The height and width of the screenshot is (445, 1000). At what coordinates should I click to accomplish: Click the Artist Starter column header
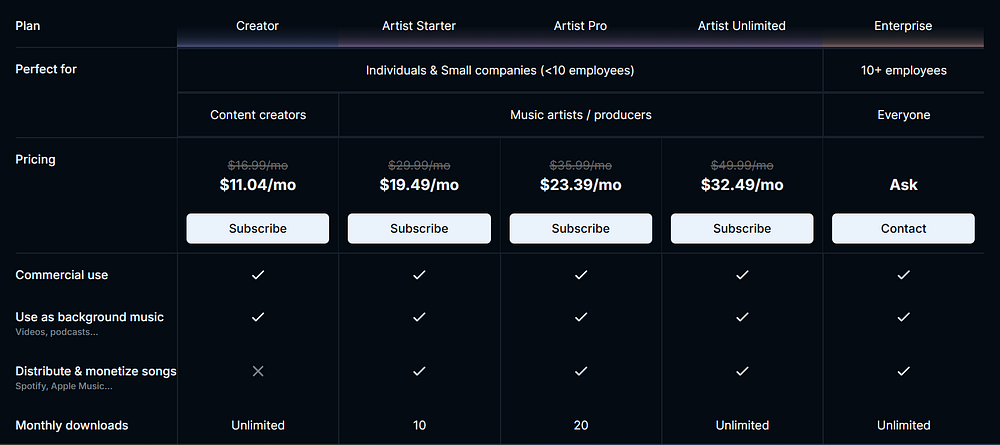point(419,26)
